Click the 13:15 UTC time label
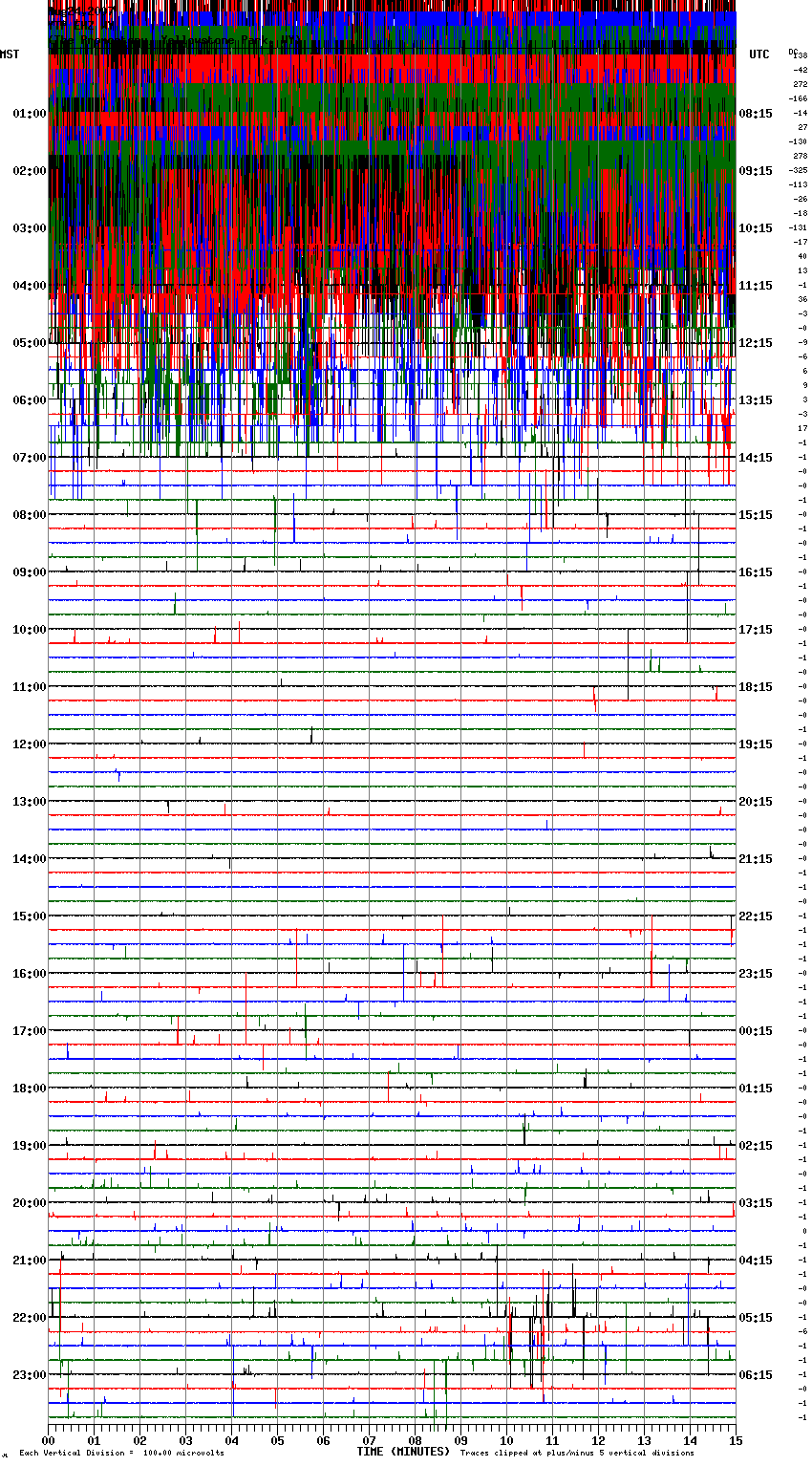Viewport: 812px width, 1466px height. tap(756, 400)
